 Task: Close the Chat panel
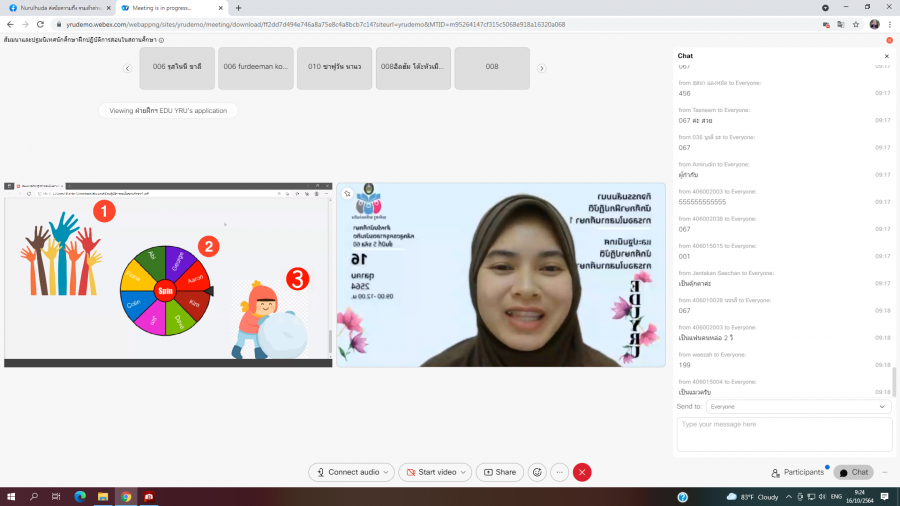coord(886,56)
